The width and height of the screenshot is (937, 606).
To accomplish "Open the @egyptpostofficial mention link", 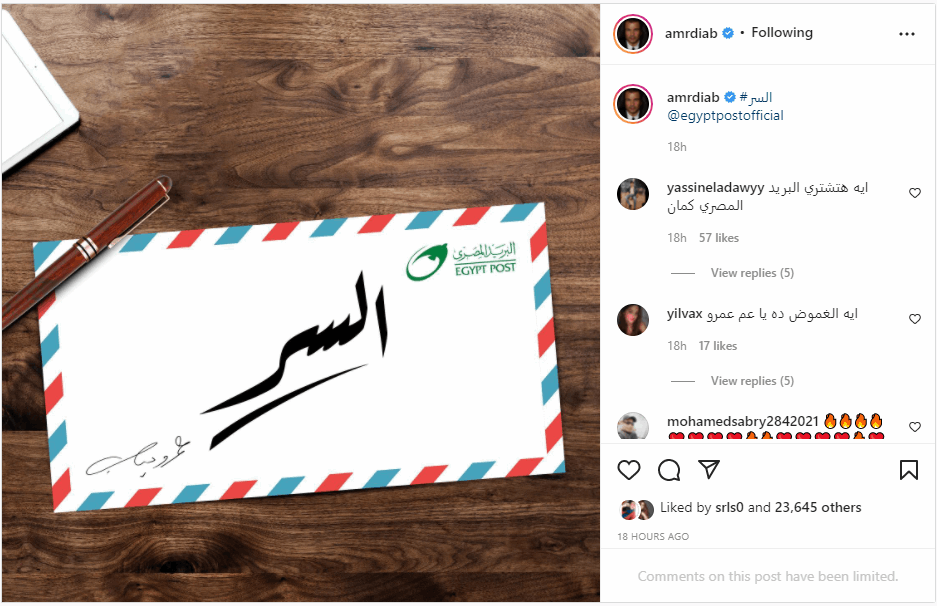I will [x=725, y=115].
